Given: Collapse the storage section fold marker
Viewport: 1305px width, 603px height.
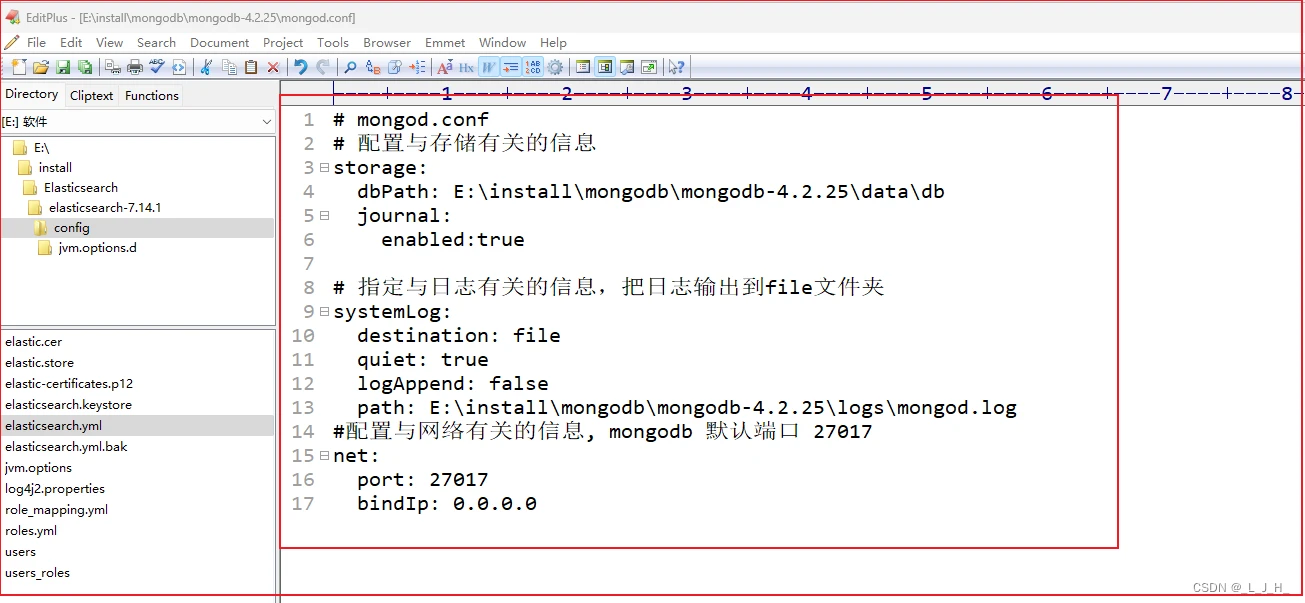Looking at the screenshot, I should [324, 167].
